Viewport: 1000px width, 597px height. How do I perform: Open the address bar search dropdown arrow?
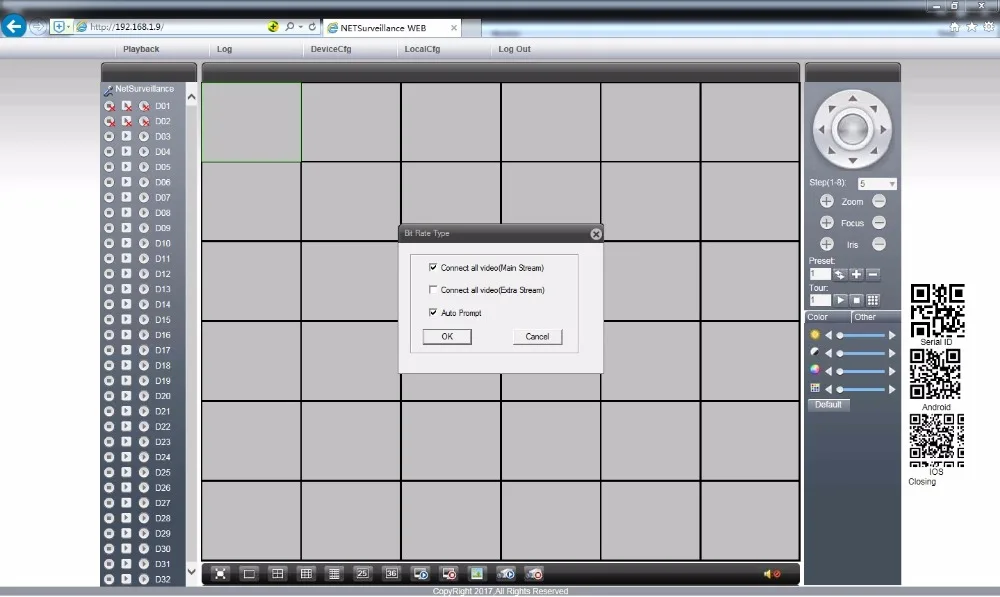(x=300, y=27)
